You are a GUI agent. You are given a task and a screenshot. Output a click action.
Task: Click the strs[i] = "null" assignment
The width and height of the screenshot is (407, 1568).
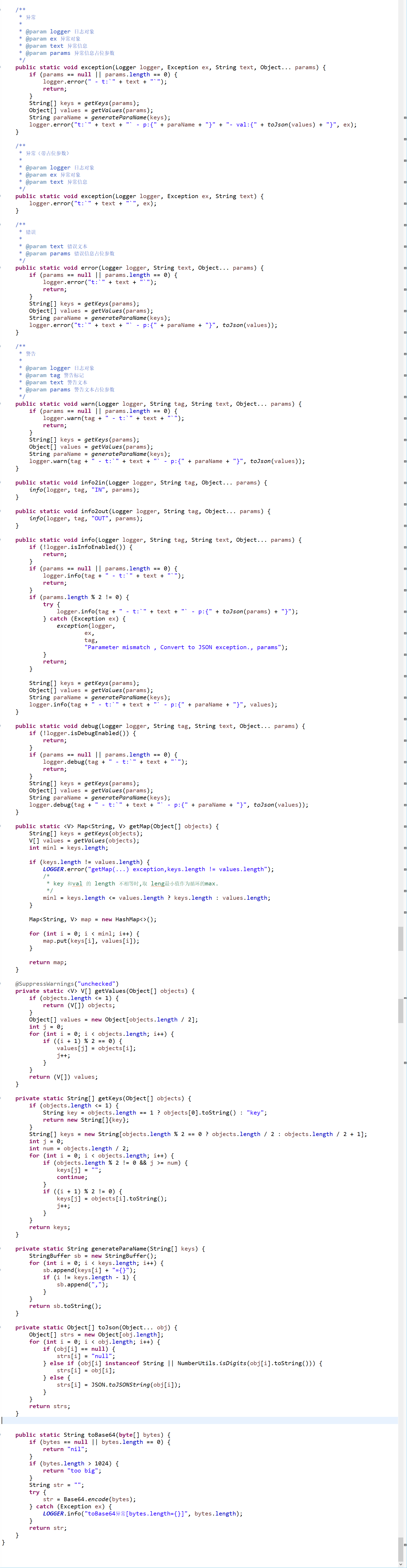pyautogui.click(x=86, y=1356)
